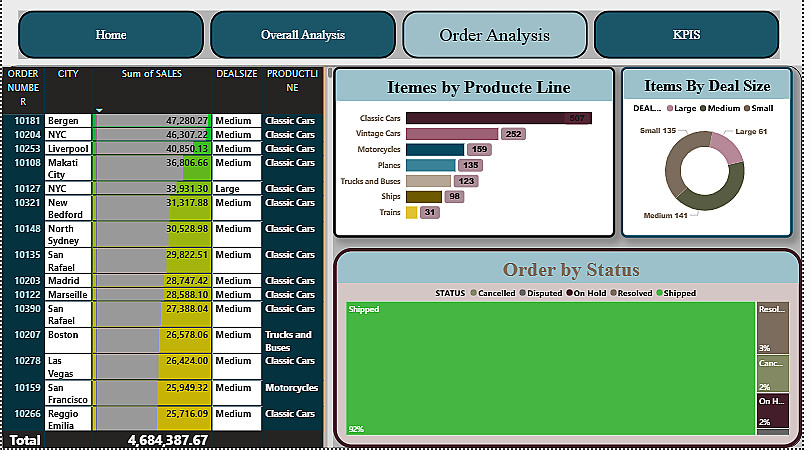This screenshot has height=450, width=810.
Task: Select the On Hold treemap tile
Action: click(x=773, y=411)
